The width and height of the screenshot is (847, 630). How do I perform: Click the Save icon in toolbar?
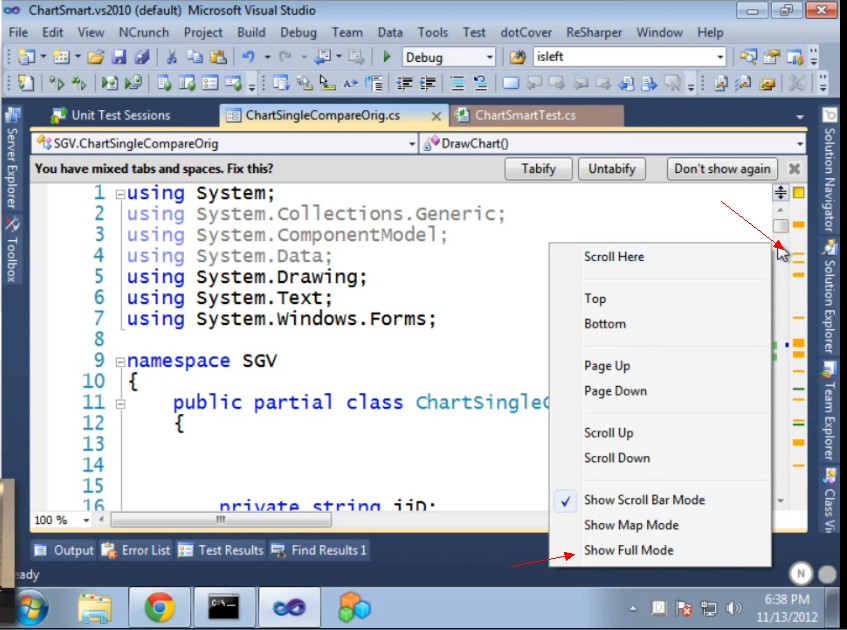point(119,58)
